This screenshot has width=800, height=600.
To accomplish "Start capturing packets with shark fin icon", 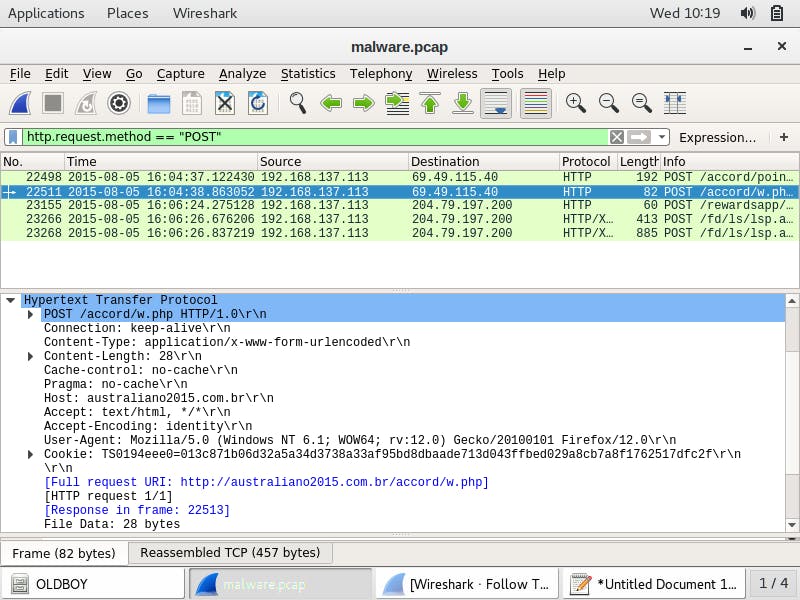I will coord(21,103).
